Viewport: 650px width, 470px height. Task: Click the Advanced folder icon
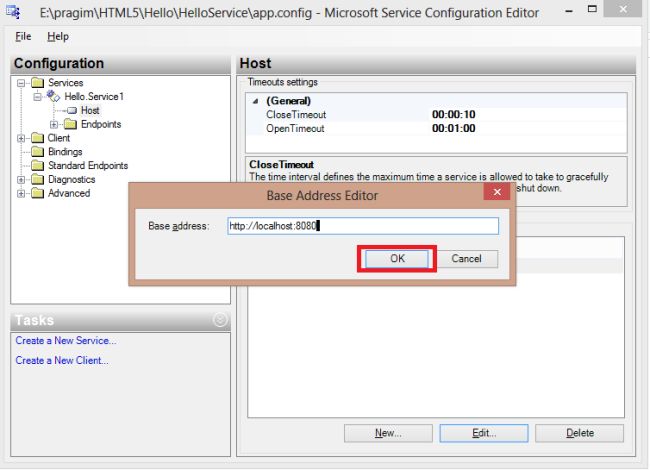(37, 193)
